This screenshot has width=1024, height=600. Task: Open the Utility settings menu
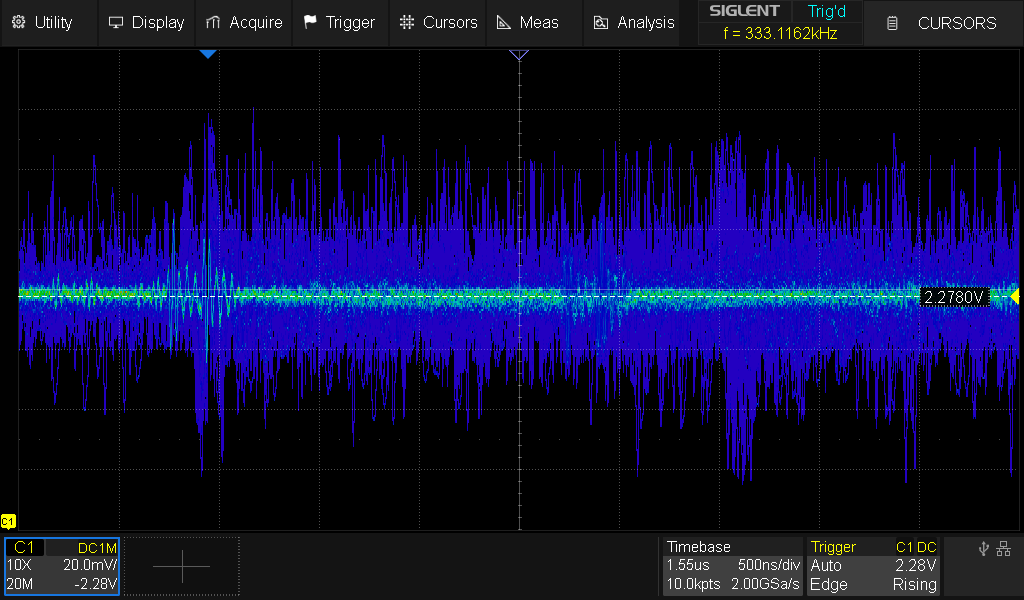[x=42, y=22]
